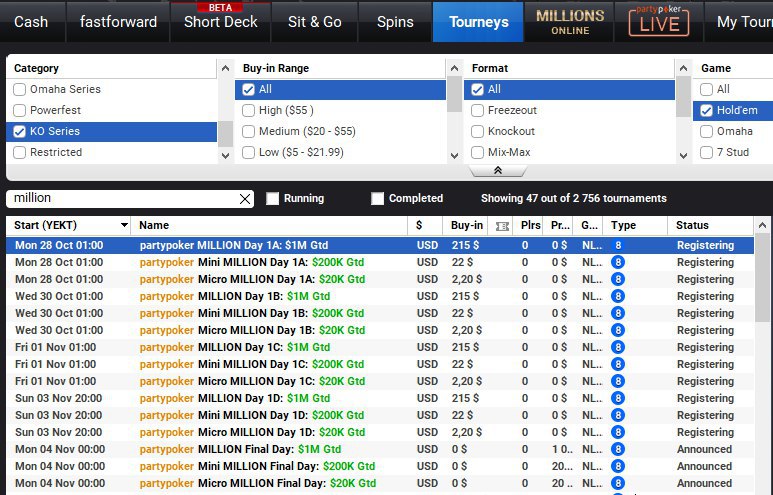
Task: Collapse the filters panel
Action: point(498,171)
